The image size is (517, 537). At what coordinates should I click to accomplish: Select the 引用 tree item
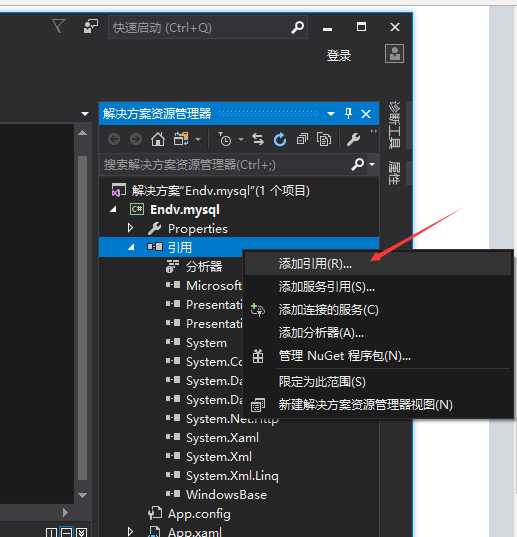(179, 247)
